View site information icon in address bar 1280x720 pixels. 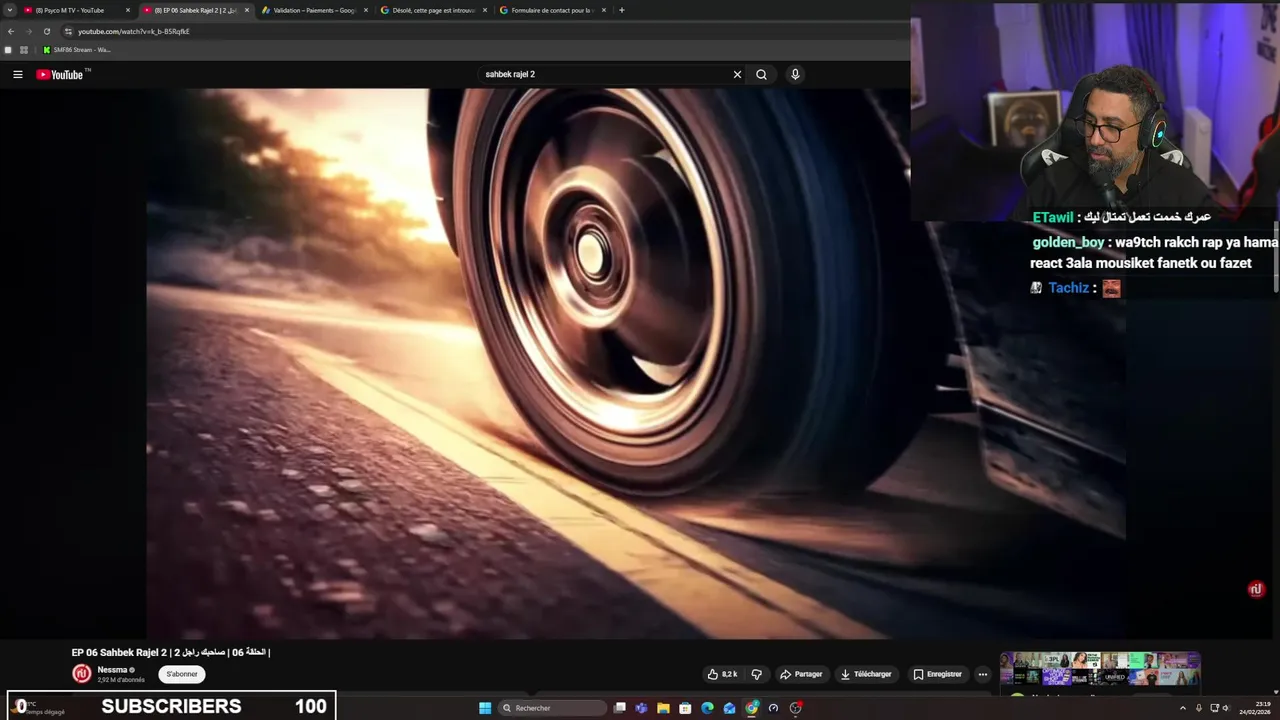(x=68, y=31)
